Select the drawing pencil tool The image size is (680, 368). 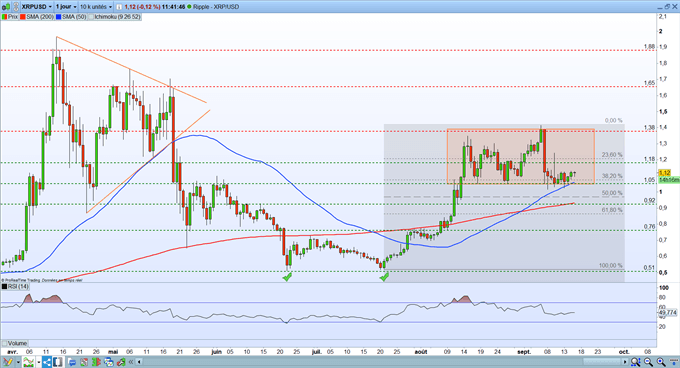[x=8, y=362]
